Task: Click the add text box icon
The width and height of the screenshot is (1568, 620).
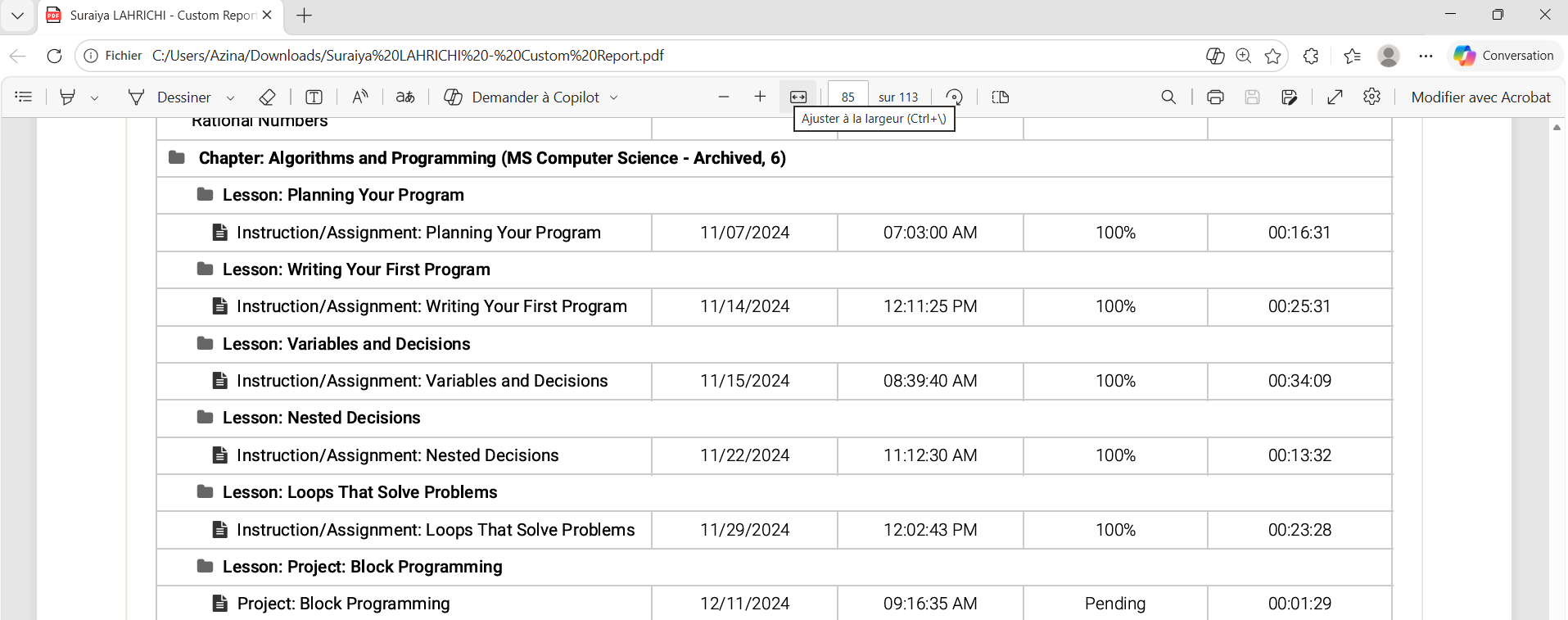Action: click(x=314, y=97)
